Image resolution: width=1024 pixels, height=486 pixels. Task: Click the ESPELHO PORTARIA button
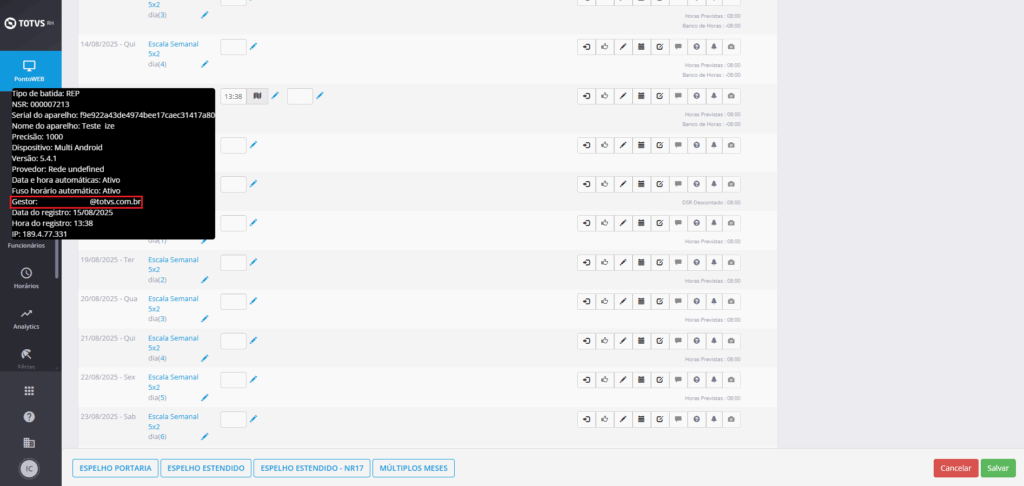tap(115, 468)
